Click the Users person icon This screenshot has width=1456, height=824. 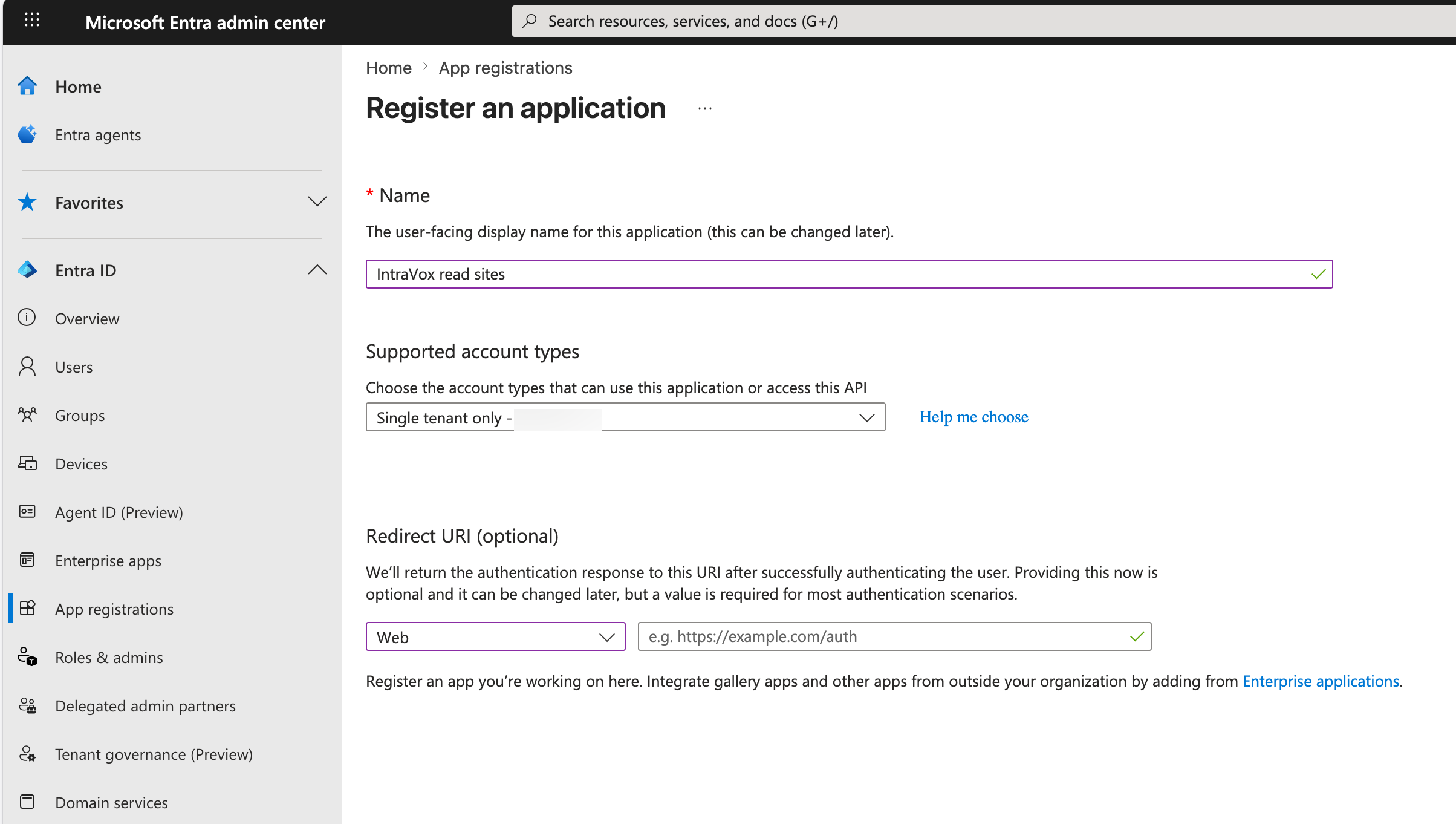click(27, 367)
